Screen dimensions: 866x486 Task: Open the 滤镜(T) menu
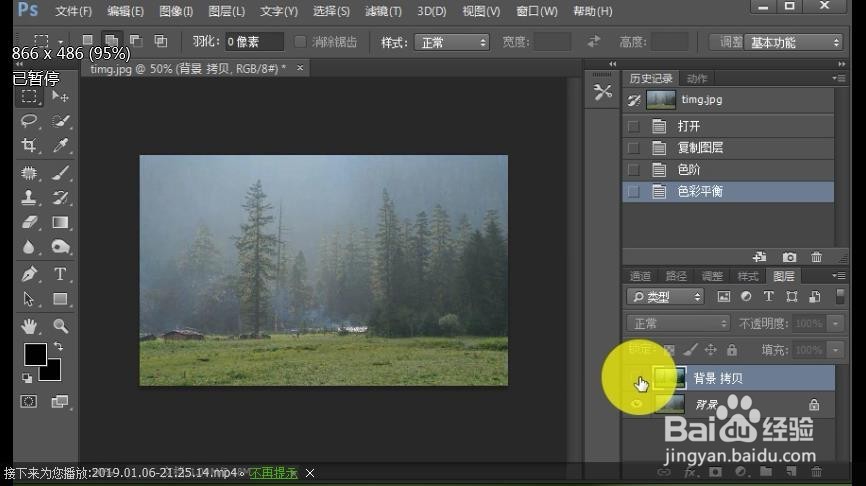[x=383, y=10]
